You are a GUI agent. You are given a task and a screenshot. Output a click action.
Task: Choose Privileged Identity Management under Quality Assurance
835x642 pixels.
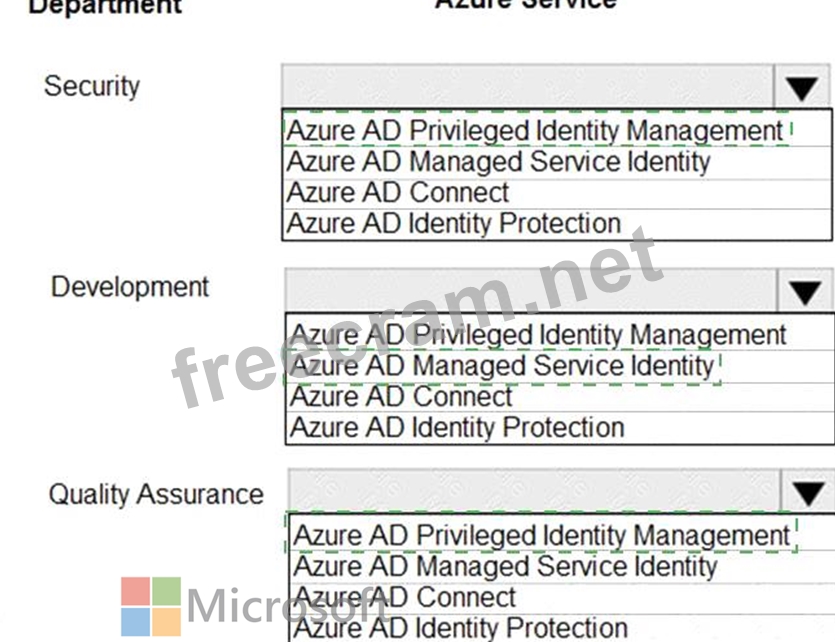[541, 536]
